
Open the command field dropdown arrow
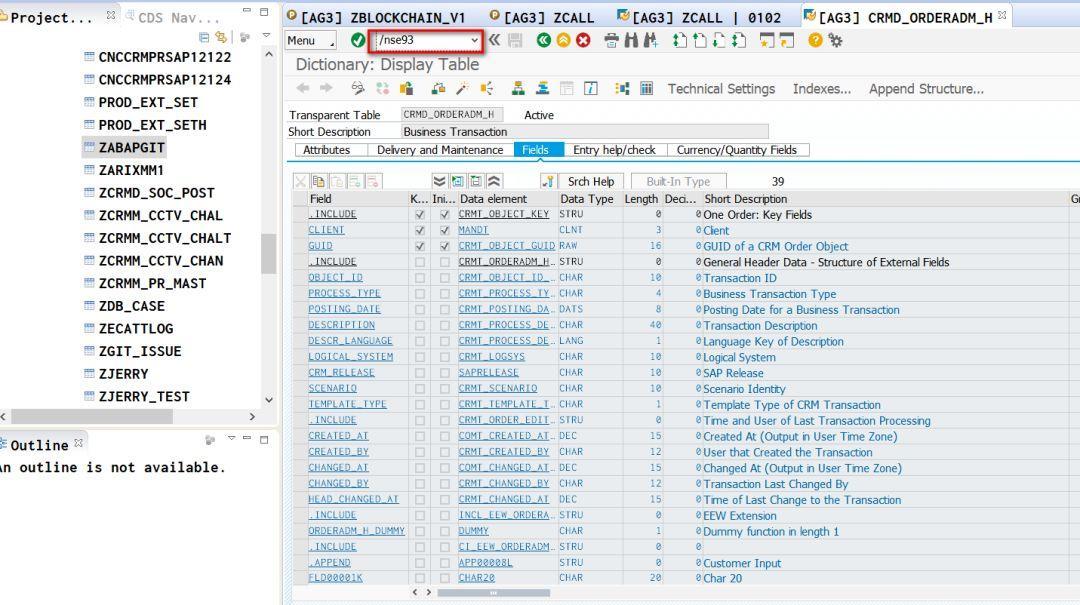474,41
